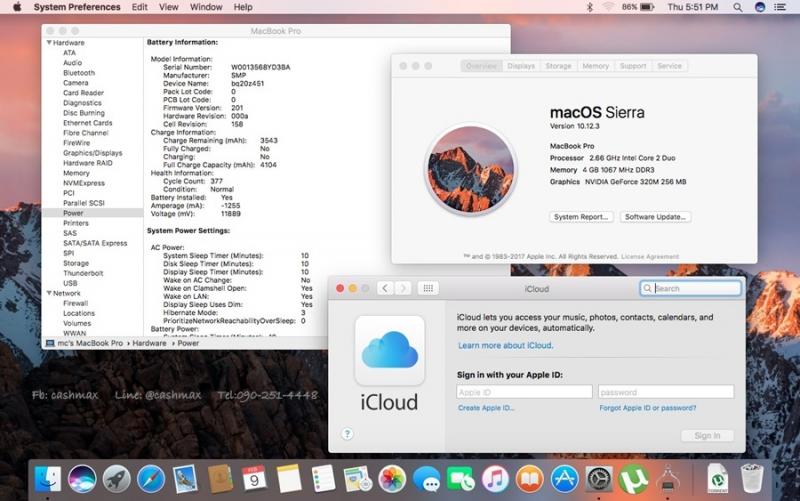The width and height of the screenshot is (800, 501).
Task: Open the Help menu
Action: [243, 7]
